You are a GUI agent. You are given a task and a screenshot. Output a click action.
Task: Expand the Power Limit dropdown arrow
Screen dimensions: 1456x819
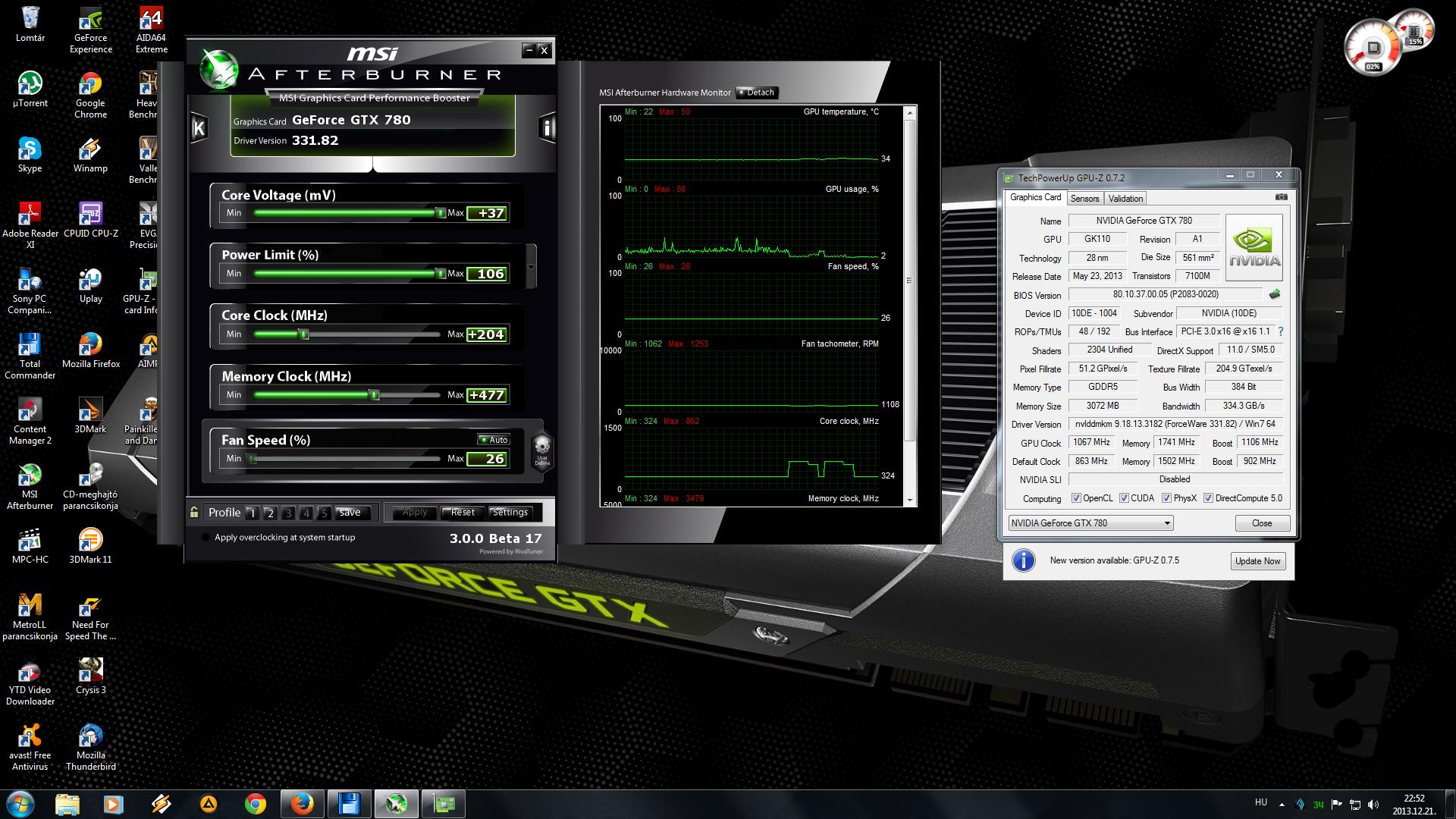click(531, 267)
